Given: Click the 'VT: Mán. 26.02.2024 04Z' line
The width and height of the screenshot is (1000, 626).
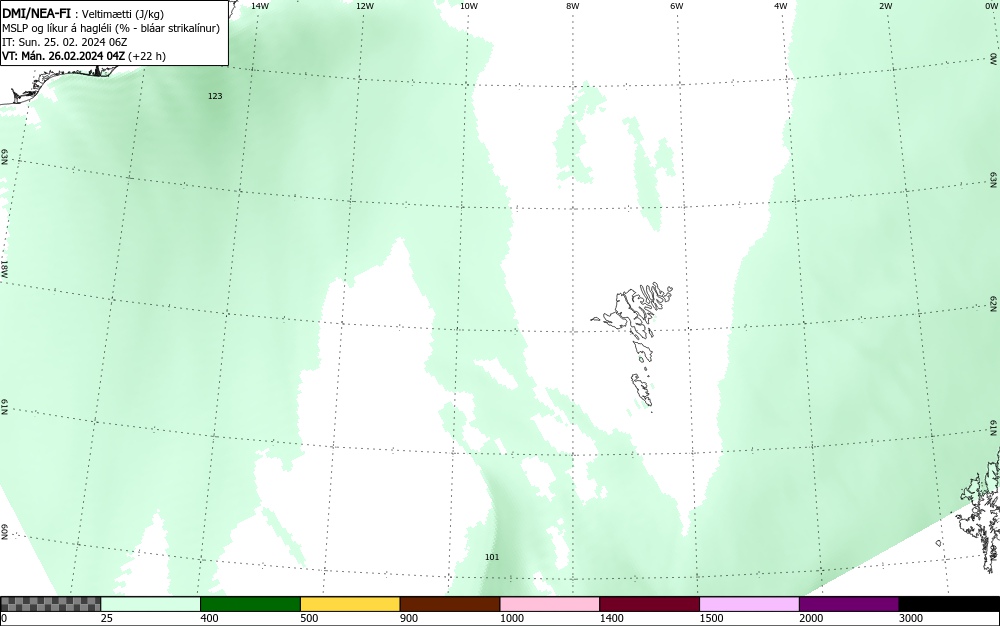Looking at the screenshot, I should (84, 56).
